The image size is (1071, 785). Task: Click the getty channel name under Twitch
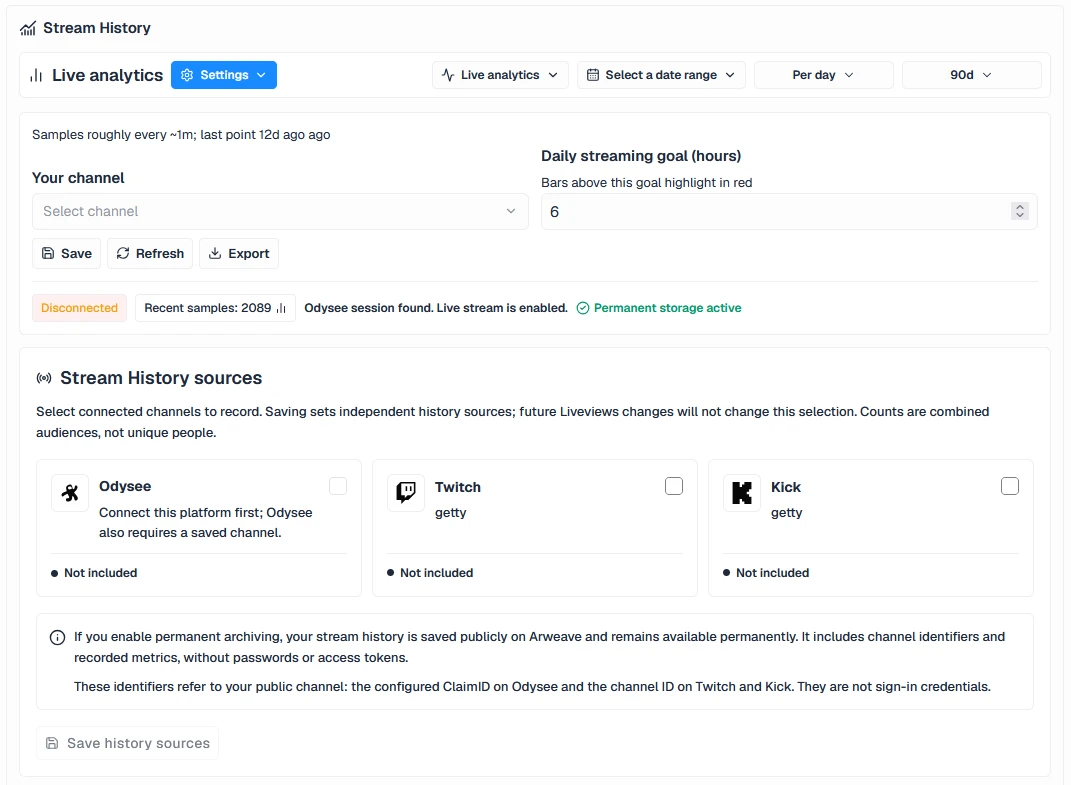[451, 513]
